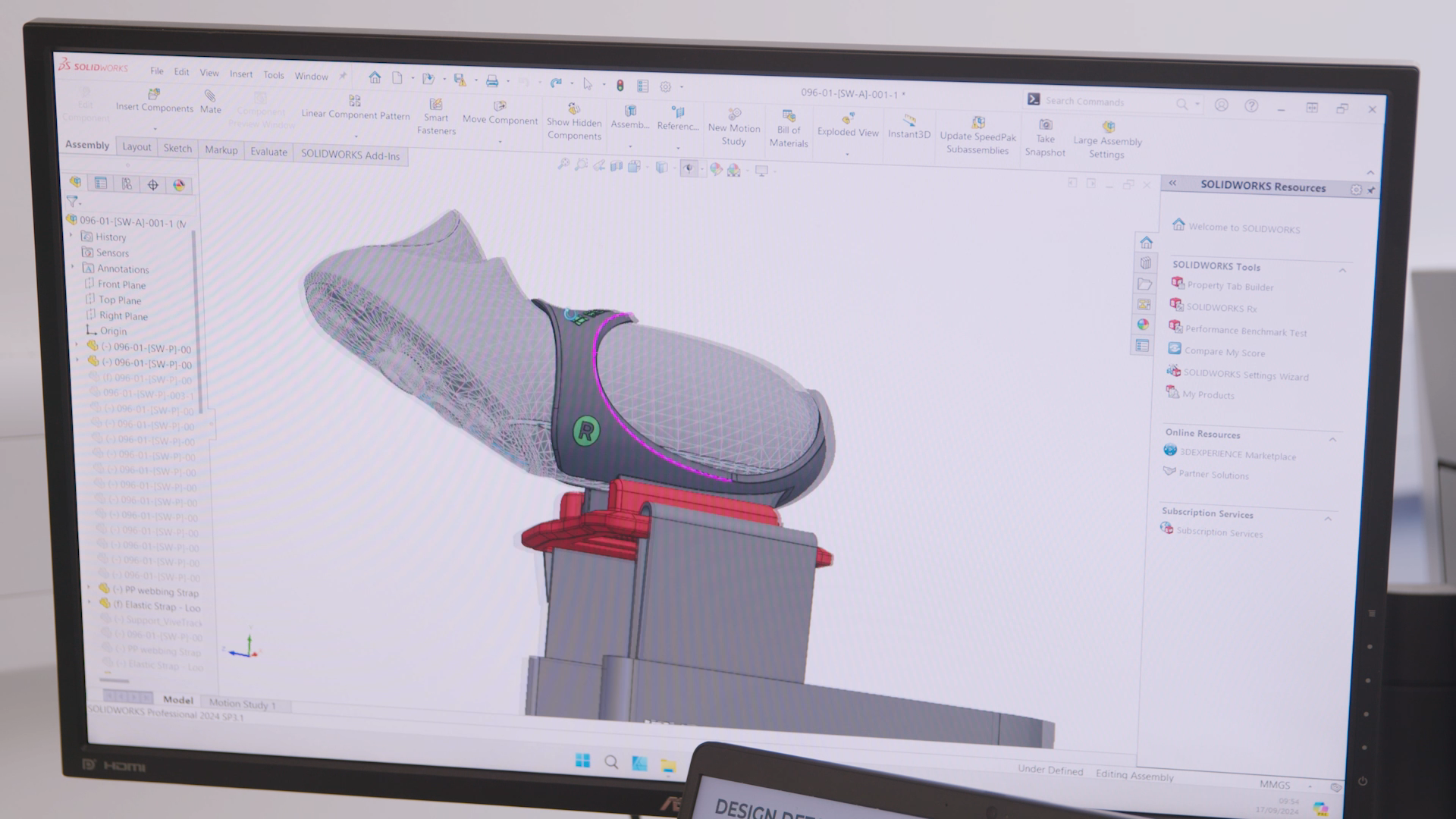Expand the Annotations tree node
Viewport: 1456px width, 819px height.
74,267
